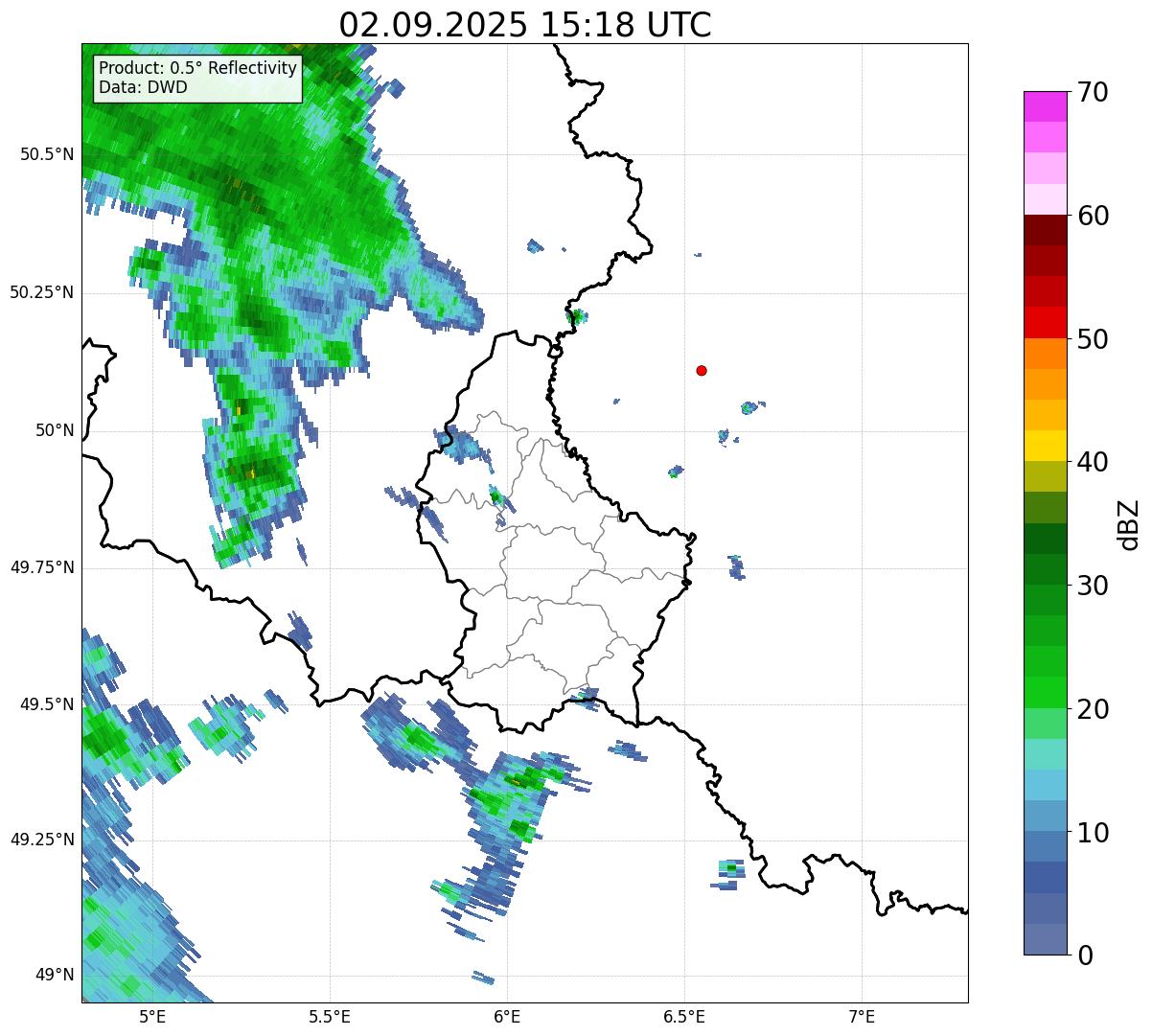Click the yellow colorbar segment at 40
1152x1036 pixels.
pyautogui.click(x=1046, y=446)
